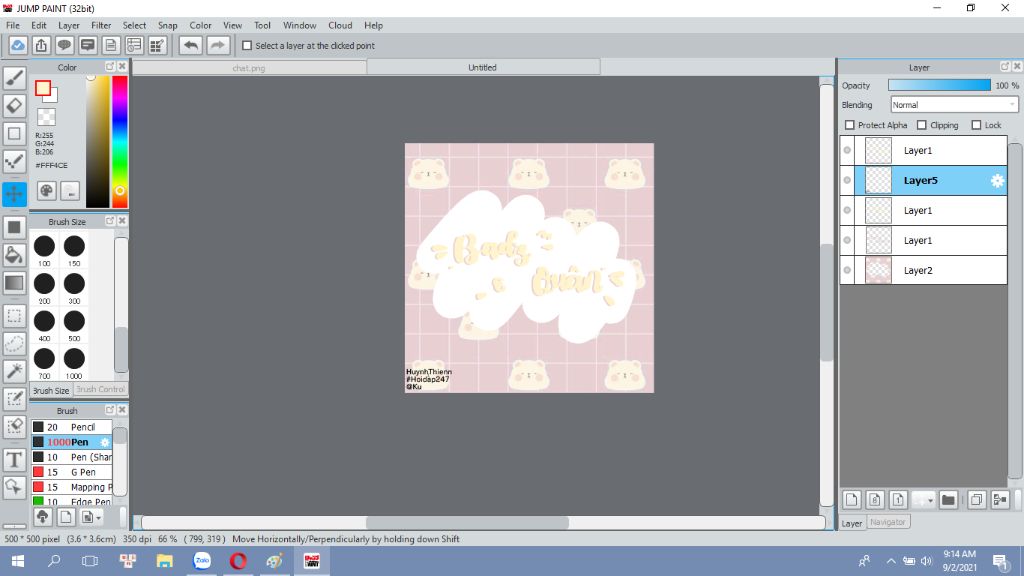Select the Operation tool with cursor icon
The image size is (1024, 576).
[14, 487]
